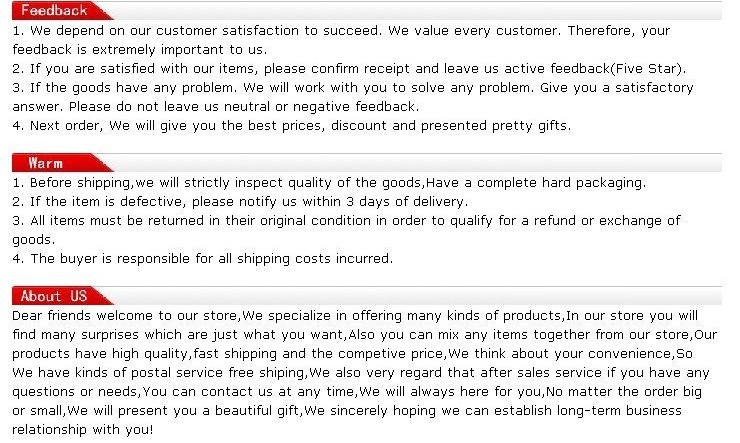
Task: Click the 'customer satisfaction to succeed' sentence
Action: 268,31
